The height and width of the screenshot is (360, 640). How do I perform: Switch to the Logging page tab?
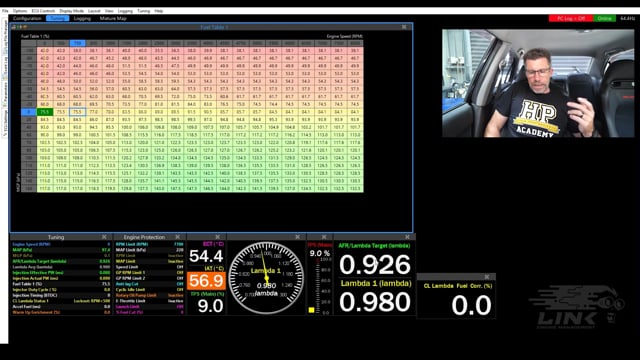82,18
